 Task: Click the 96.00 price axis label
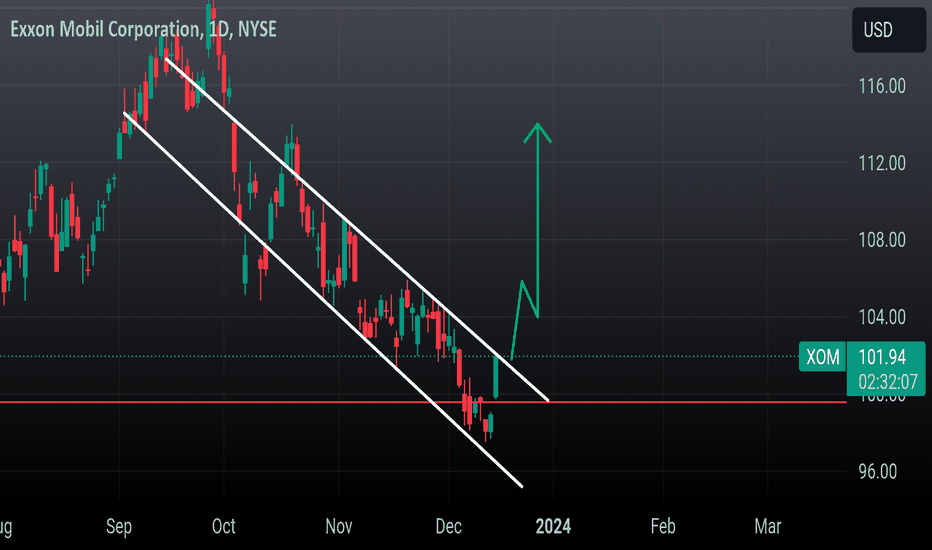pos(878,472)
